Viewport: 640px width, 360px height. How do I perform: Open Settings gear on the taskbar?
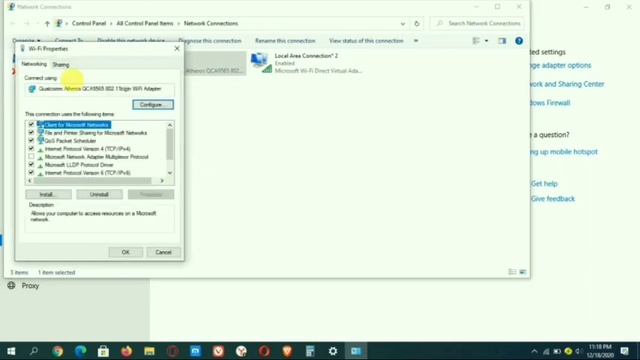coord(333,351)
